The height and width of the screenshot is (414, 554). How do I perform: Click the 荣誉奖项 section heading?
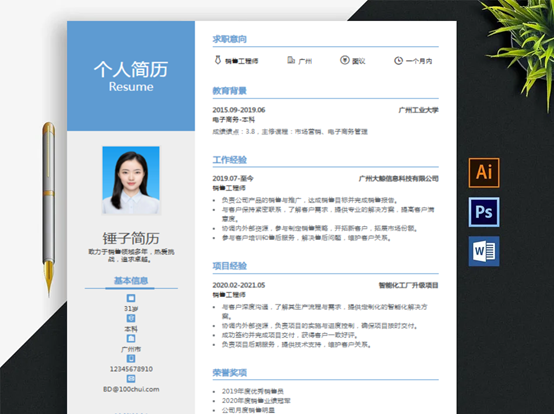(230, 373)
